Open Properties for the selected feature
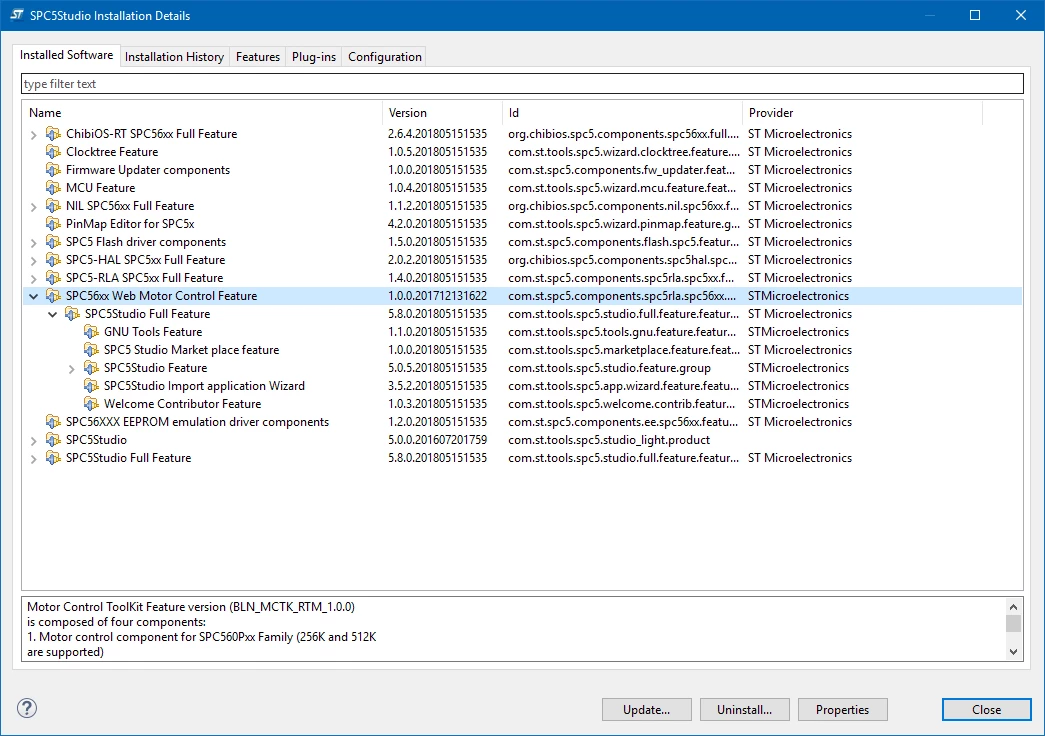1045x736 pixels. 842,709
